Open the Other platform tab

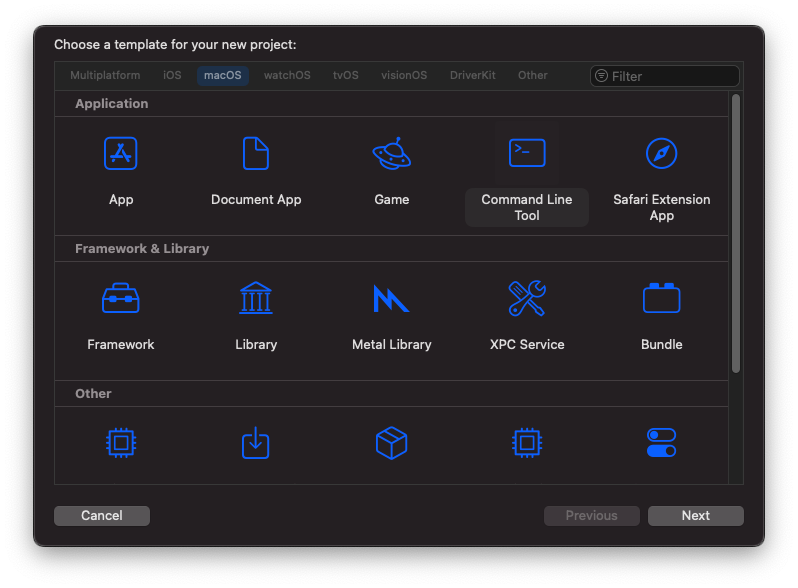532,75
